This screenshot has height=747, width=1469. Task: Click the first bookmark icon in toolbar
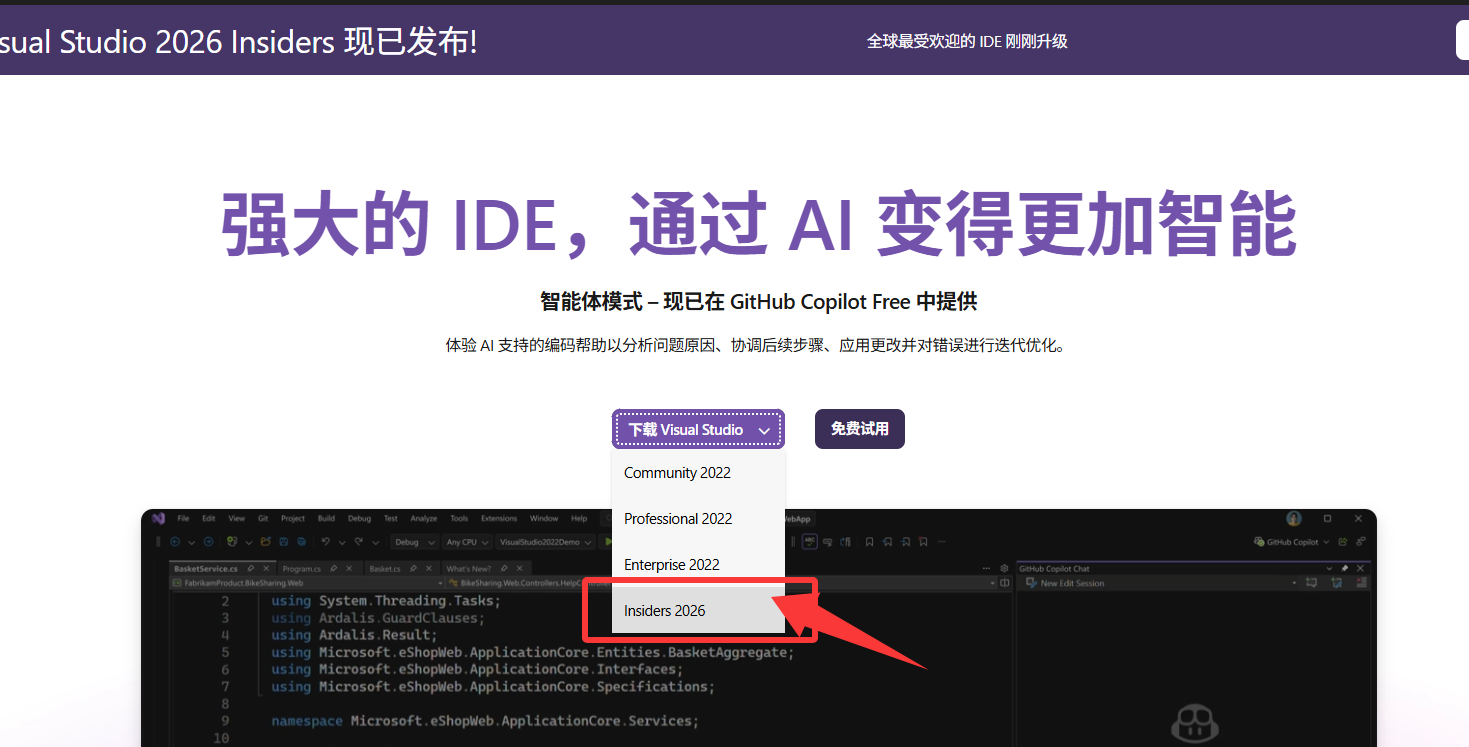click(869, 542)
